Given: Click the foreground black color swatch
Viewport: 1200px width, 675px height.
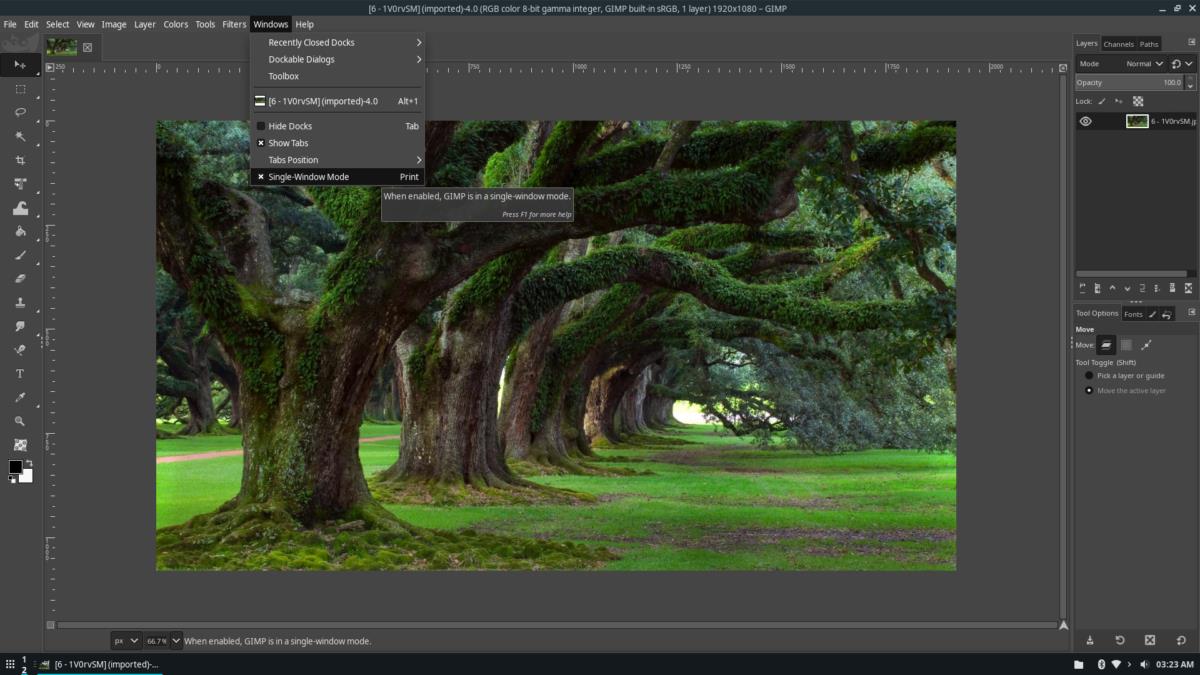Looking at the screenshot, I should click(15, 467).
